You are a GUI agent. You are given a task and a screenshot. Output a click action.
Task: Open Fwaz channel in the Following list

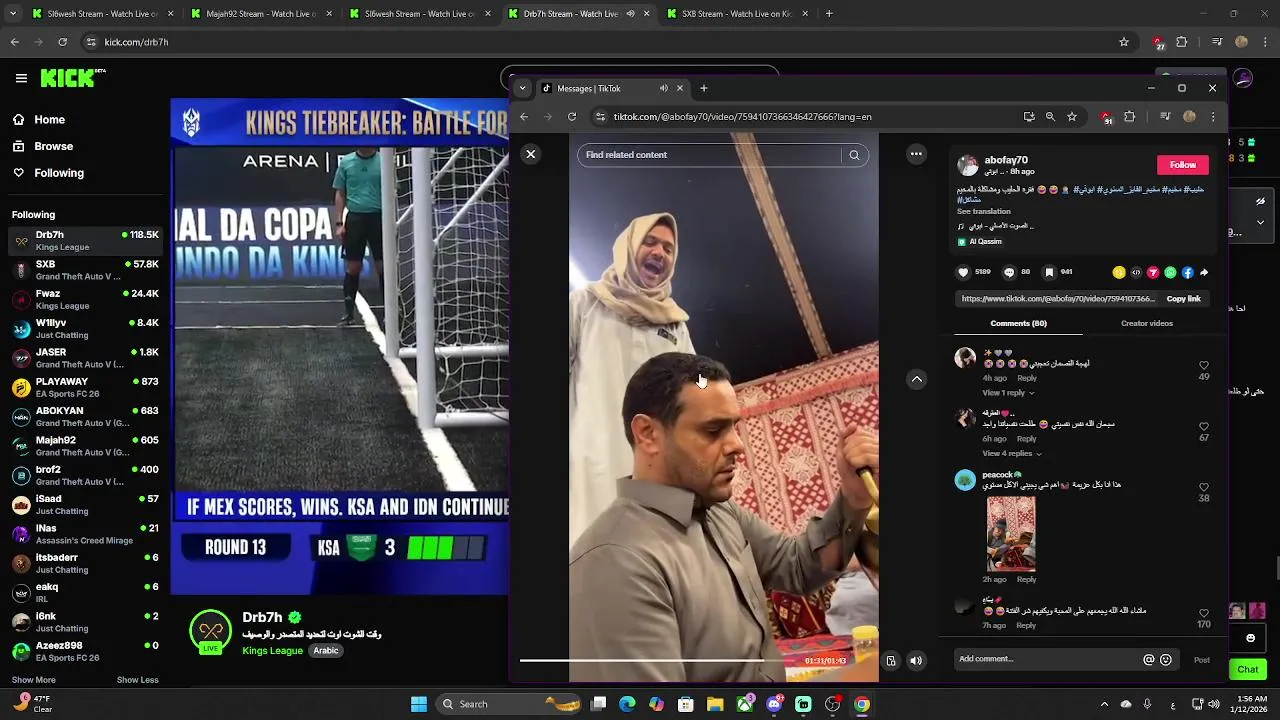click(85, 300)
